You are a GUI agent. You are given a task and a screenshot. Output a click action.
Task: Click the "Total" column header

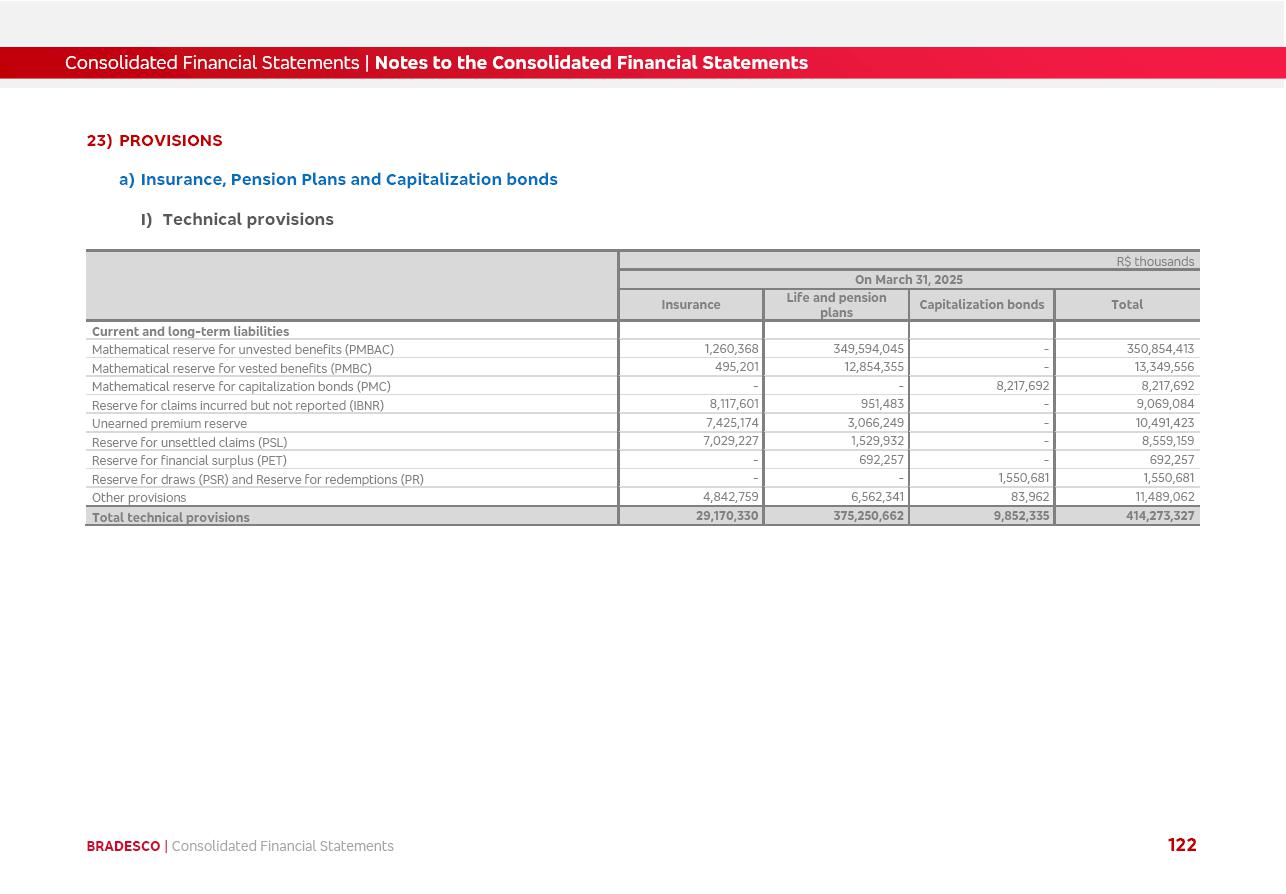[x=1126, y=305]
